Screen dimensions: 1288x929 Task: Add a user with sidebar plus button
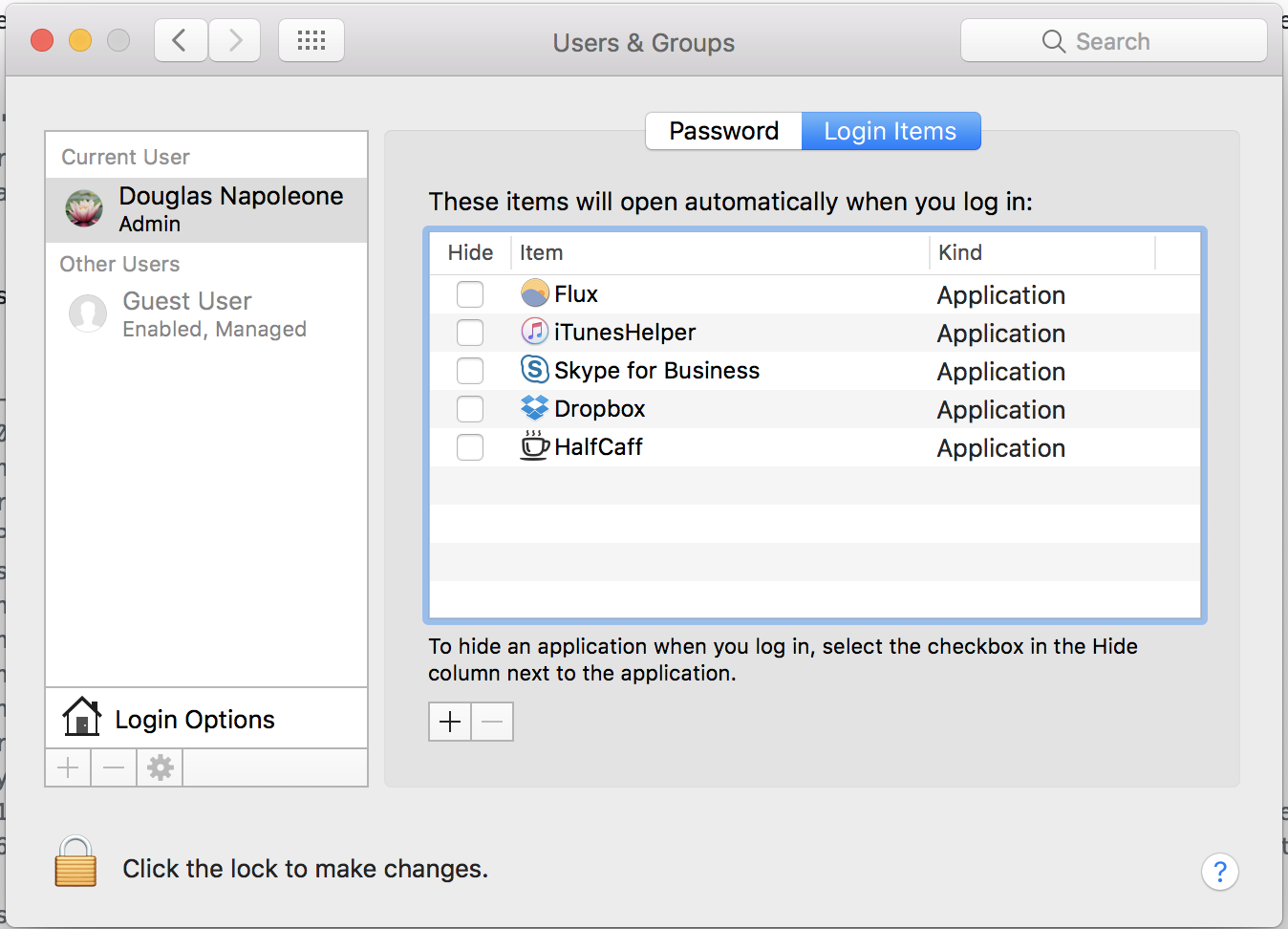click(x=68, y=767)
